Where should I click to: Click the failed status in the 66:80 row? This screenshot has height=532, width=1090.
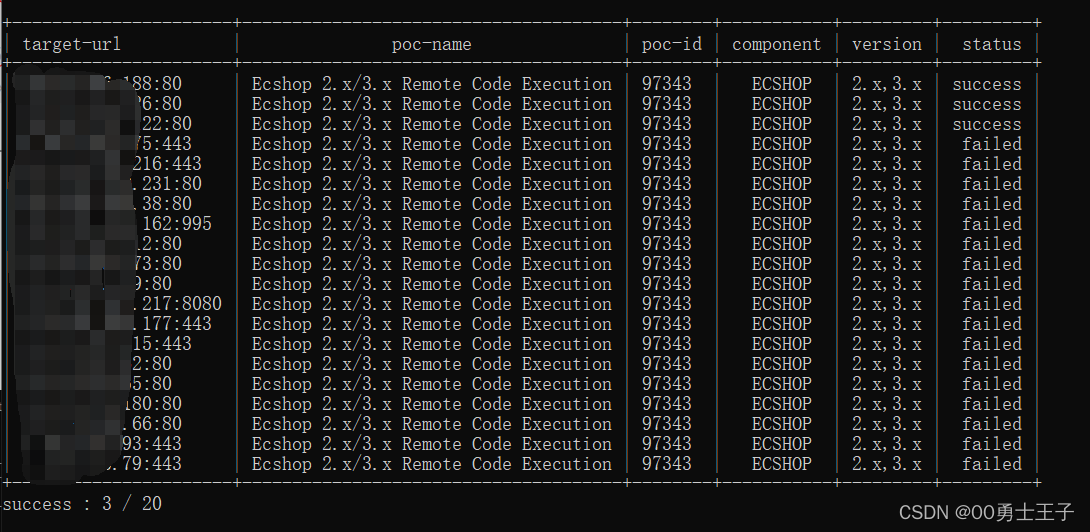pos(992,424)
